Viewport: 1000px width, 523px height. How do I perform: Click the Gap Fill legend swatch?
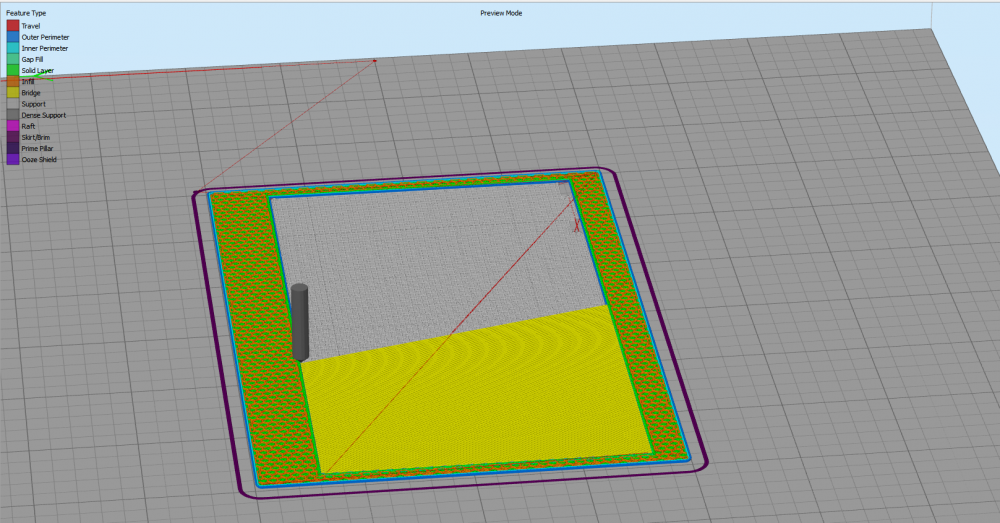[13, 59]
